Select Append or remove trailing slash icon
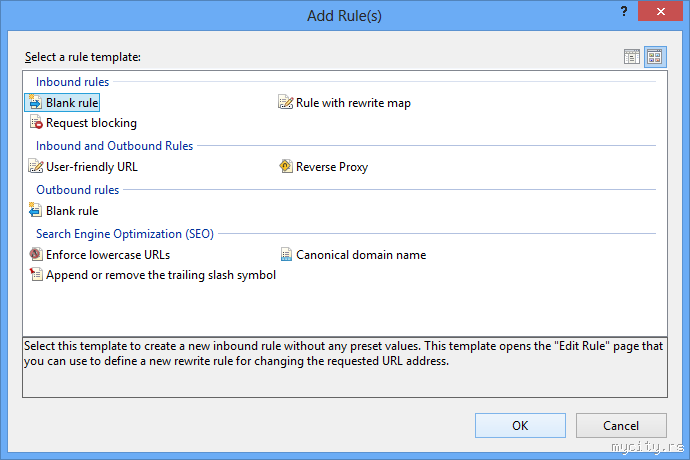Viewport: 690px width, 460px height. [36, 275]
